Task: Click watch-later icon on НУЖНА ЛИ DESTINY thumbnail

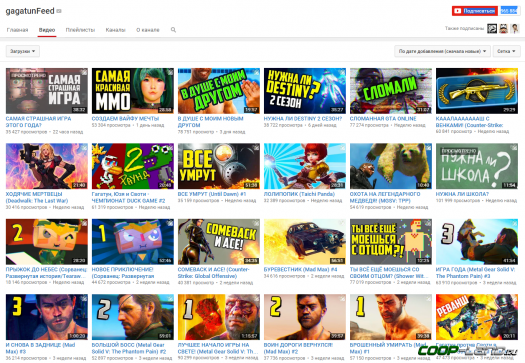Action: tap(342, 72)
